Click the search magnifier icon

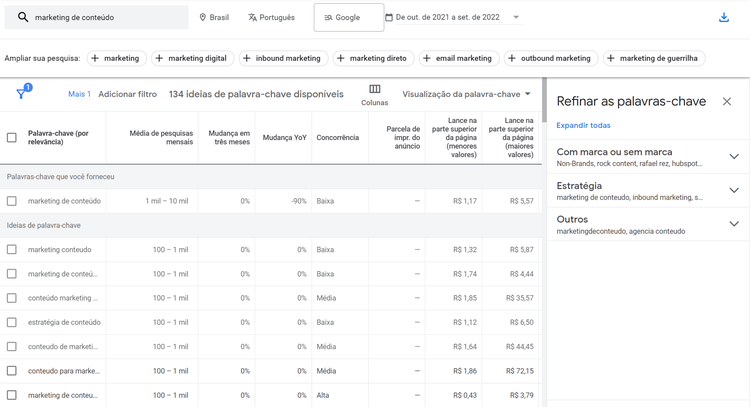point(22,17)
